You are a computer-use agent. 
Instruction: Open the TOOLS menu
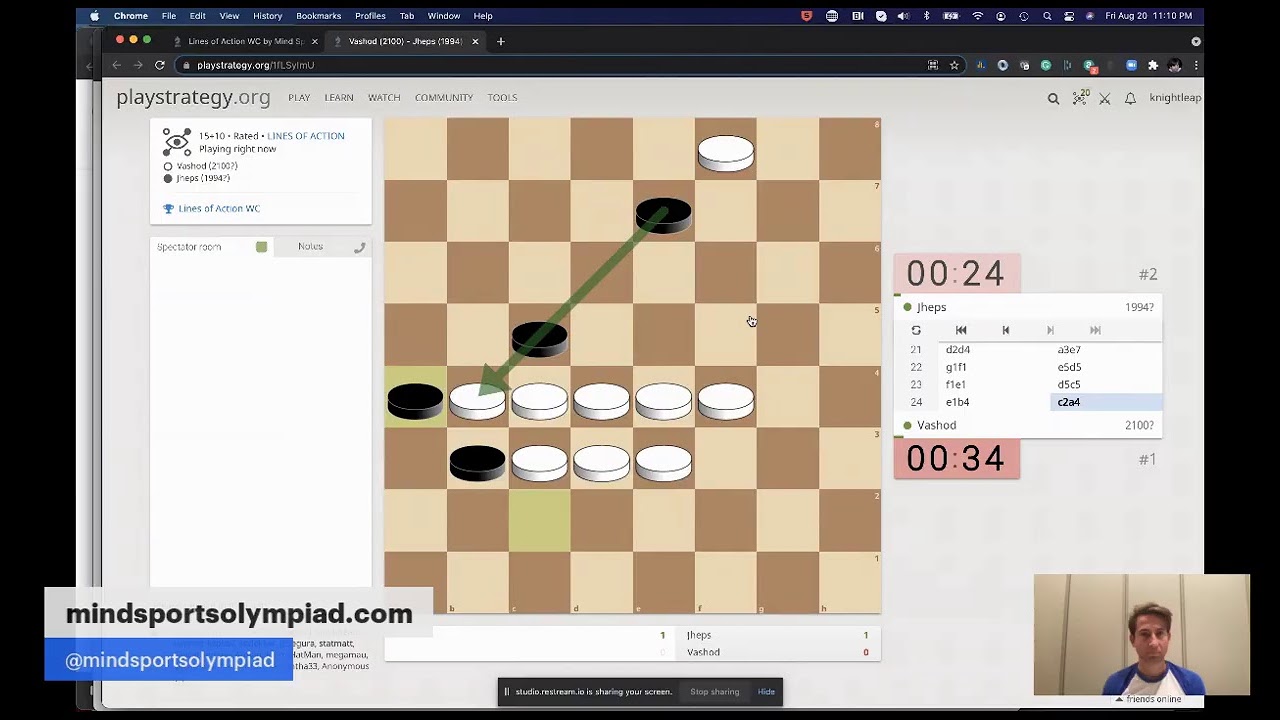[502, 98]
